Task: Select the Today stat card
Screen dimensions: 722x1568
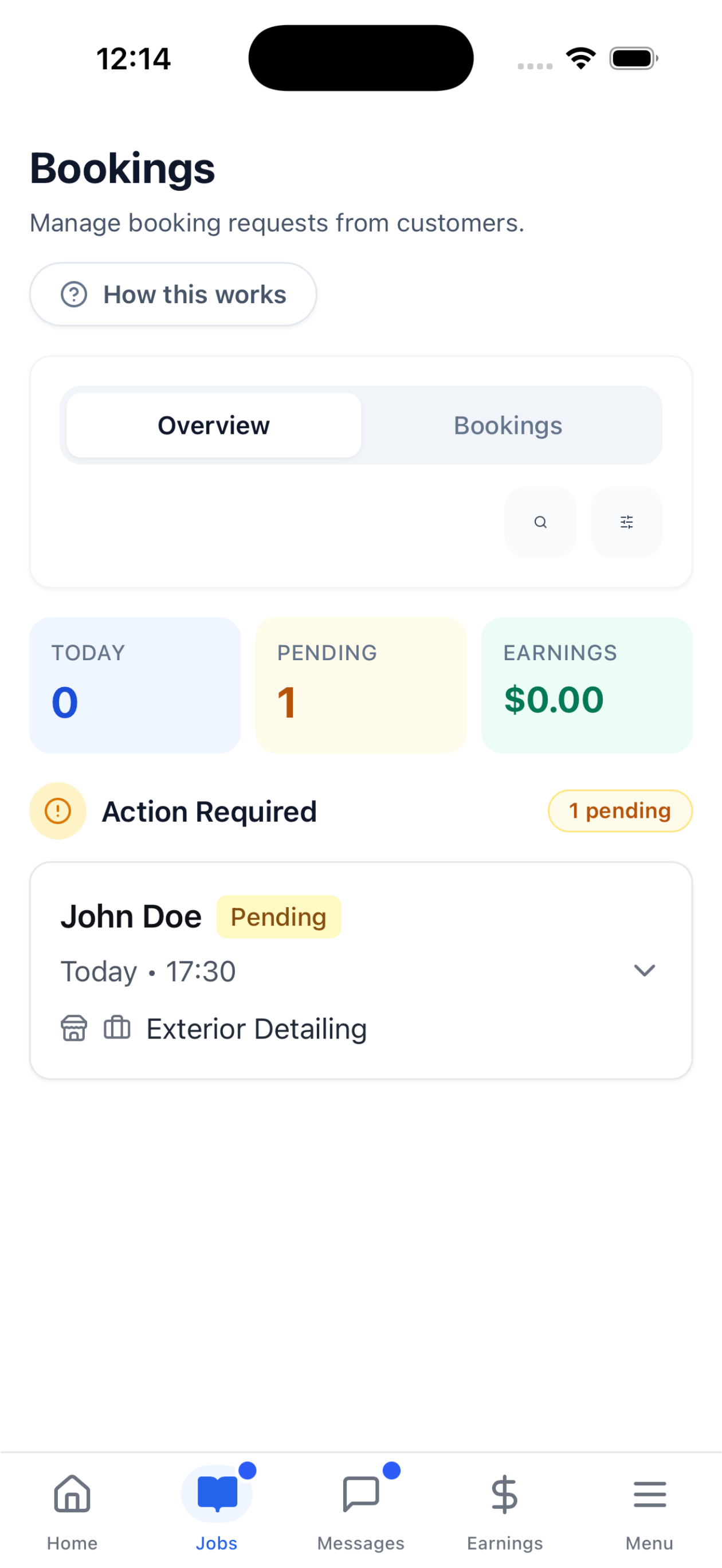Action: (135, 685)
